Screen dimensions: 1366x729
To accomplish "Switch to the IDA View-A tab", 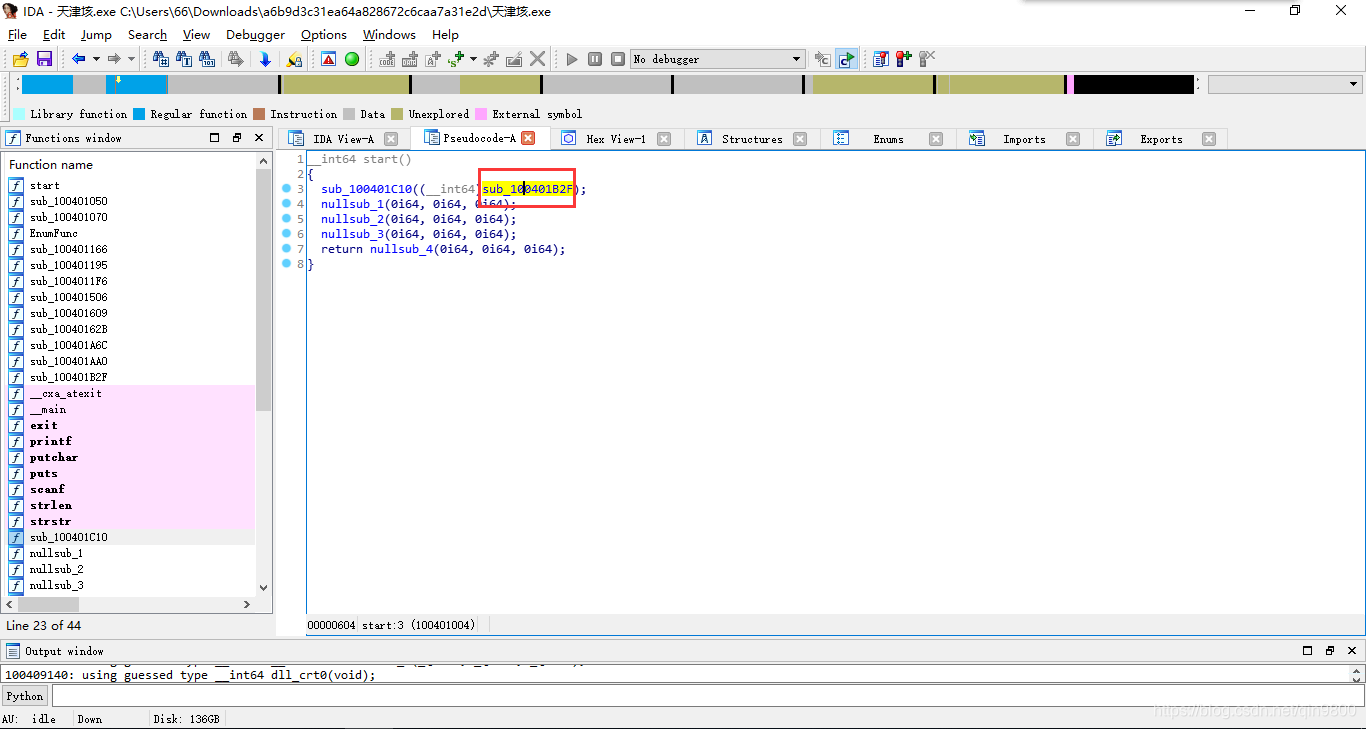I will click(343, 139).
